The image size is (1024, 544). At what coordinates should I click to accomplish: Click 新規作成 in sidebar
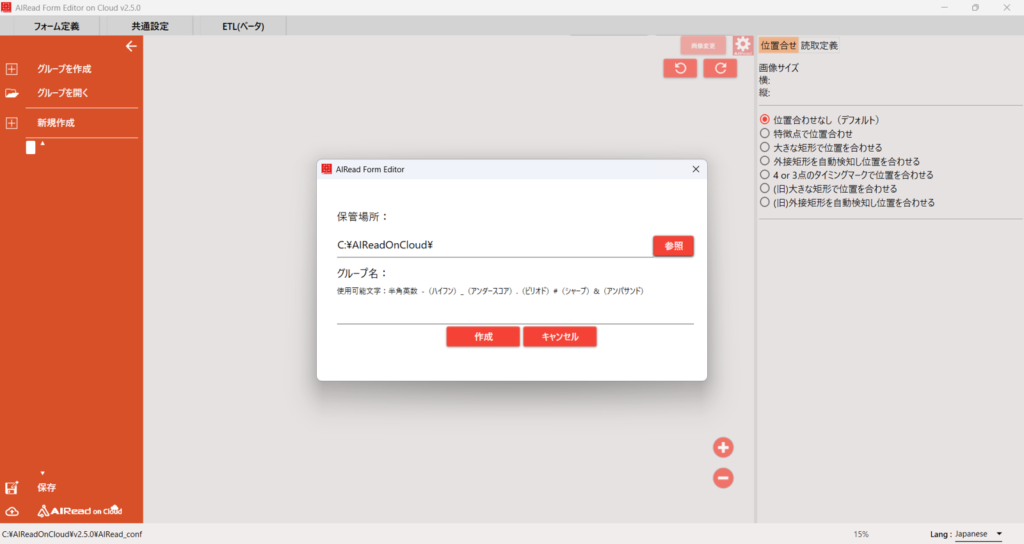point(56,123)
